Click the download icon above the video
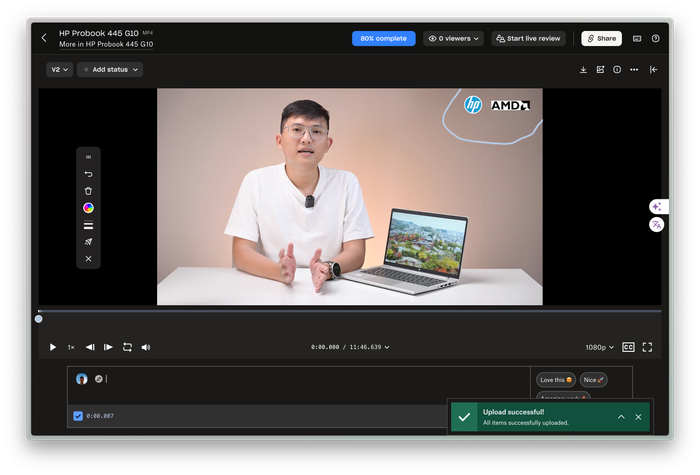700x475 pixels. (583, 70)
